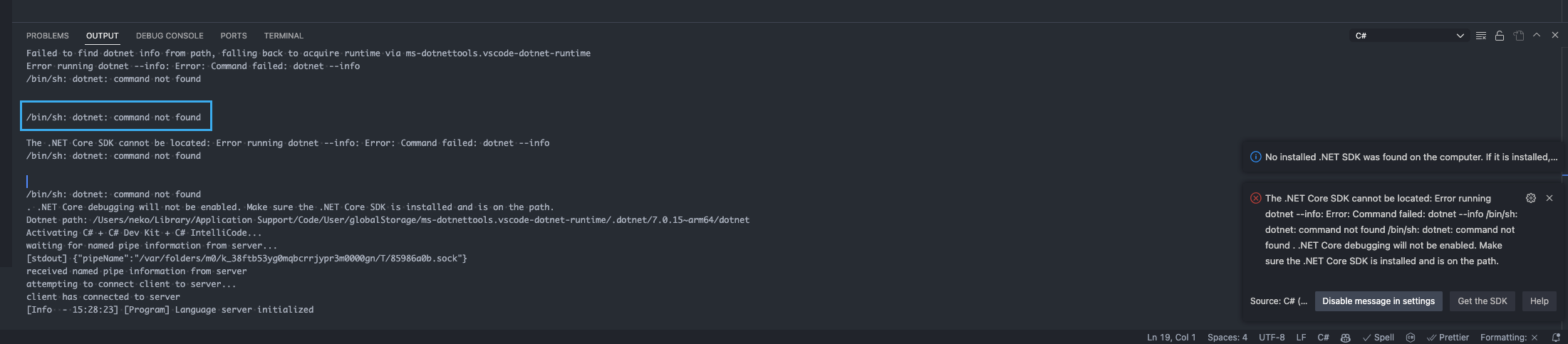Click the hexagon C# icon in the status bar
Screen dimensions: 1568x344
1411,338
